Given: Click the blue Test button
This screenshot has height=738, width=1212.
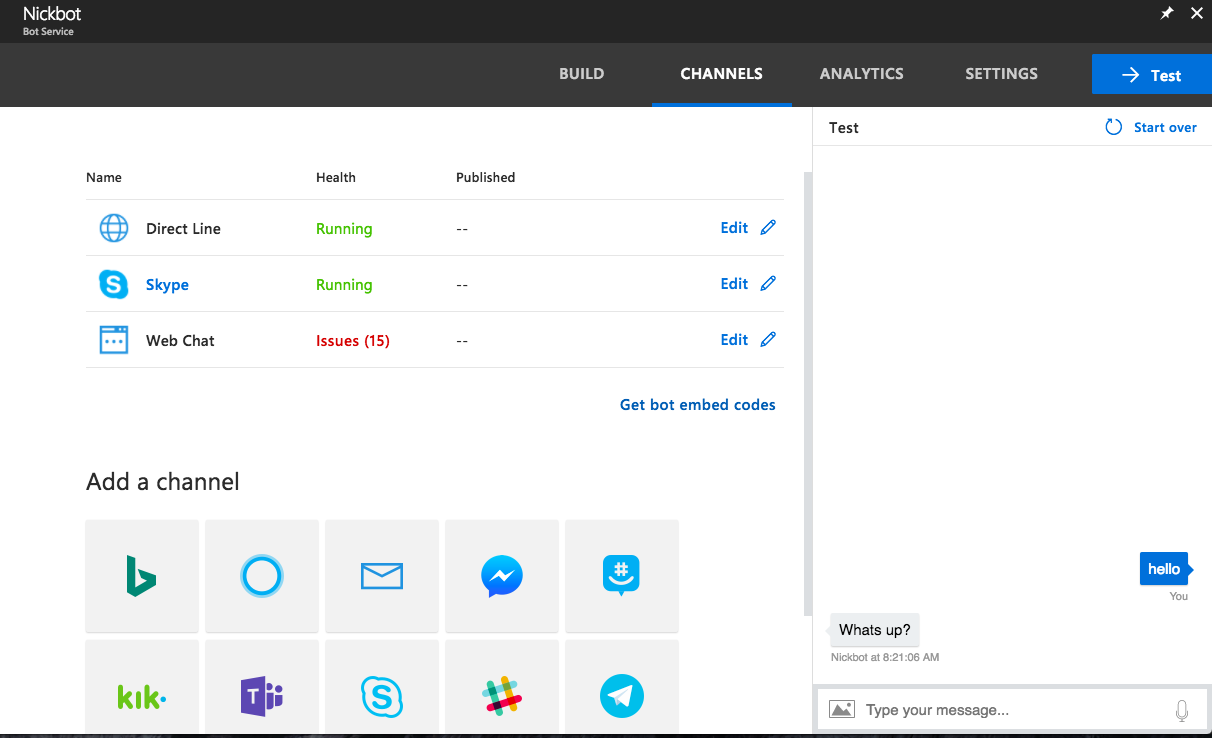Looking at the screenshot, I should [1152, 75].
